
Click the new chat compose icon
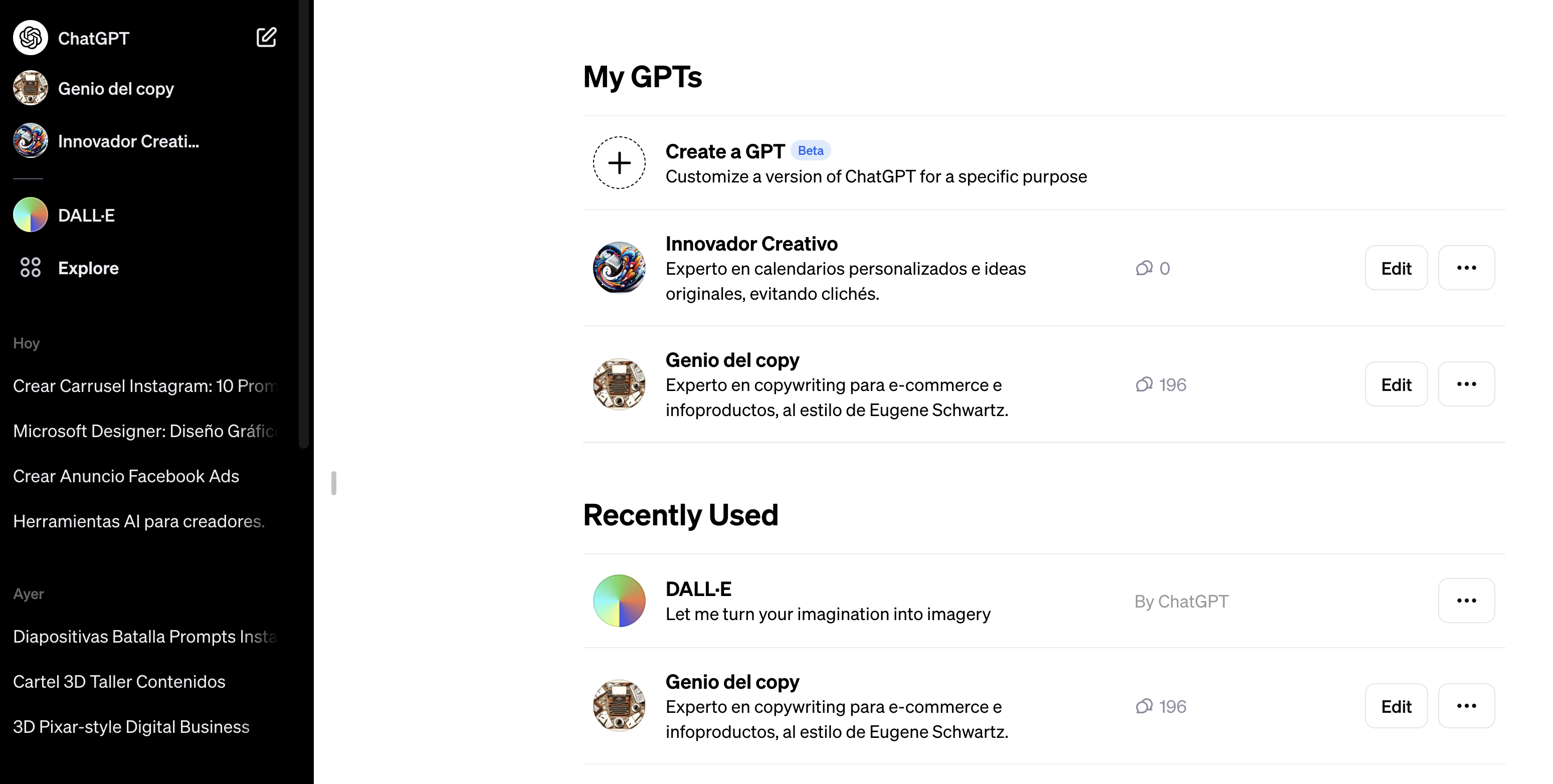(266, 38)
